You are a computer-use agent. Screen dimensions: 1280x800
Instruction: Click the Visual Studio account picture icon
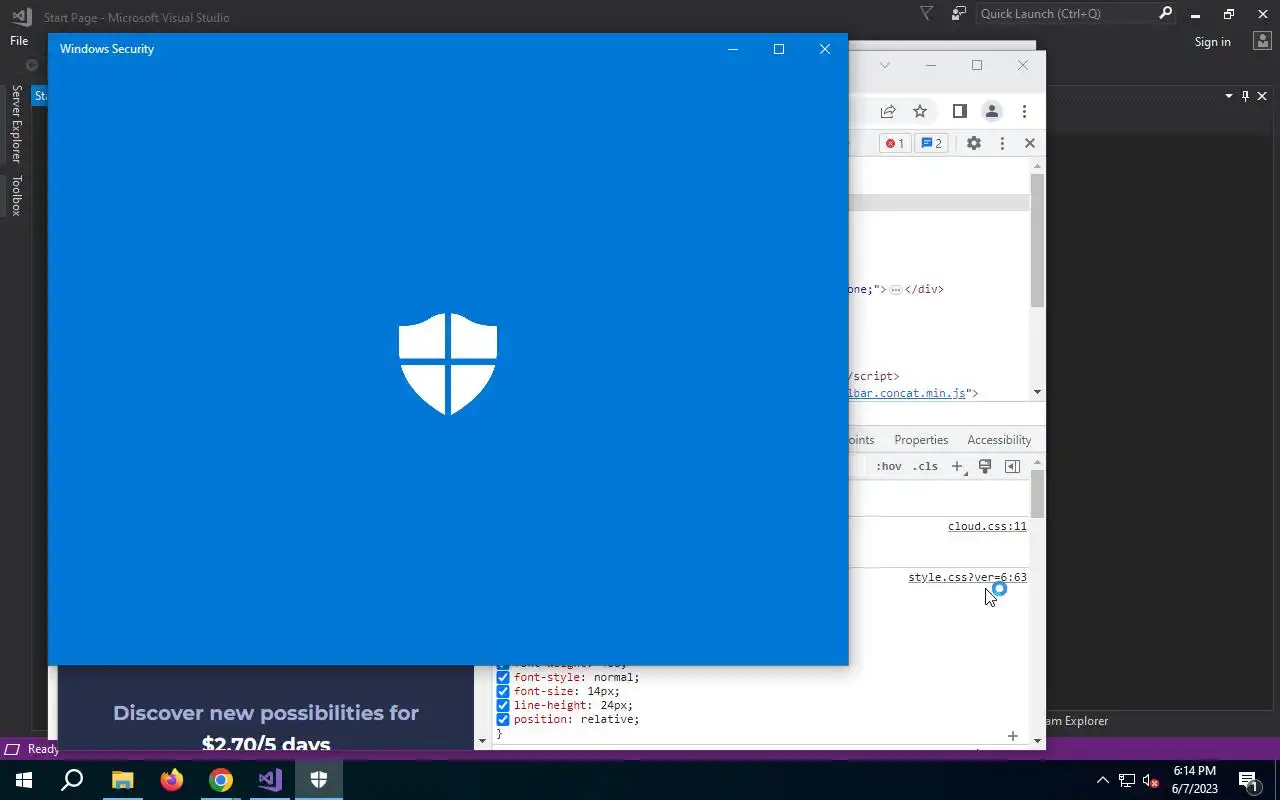click(x=1262, y=41)
